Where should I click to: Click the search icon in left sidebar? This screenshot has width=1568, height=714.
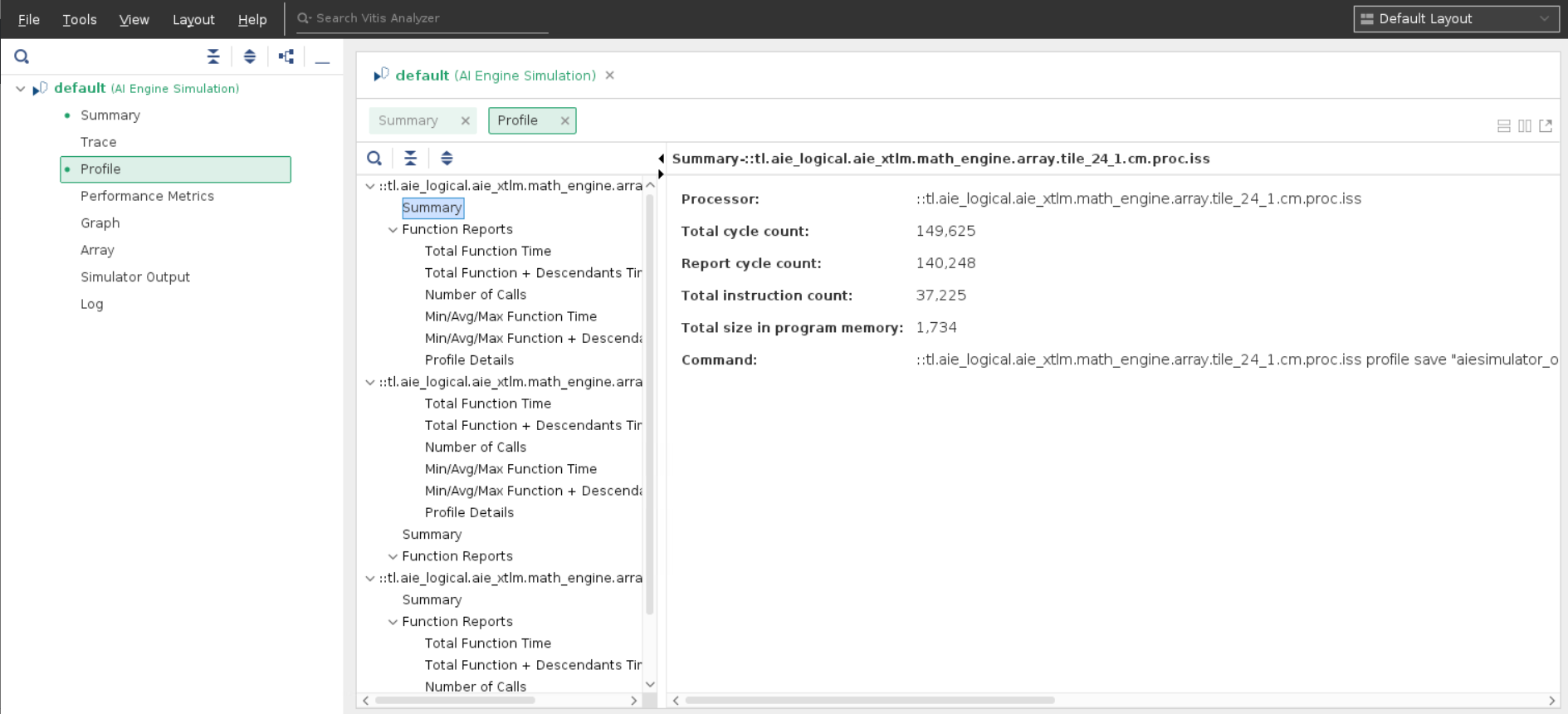click(x=22, y=56)
